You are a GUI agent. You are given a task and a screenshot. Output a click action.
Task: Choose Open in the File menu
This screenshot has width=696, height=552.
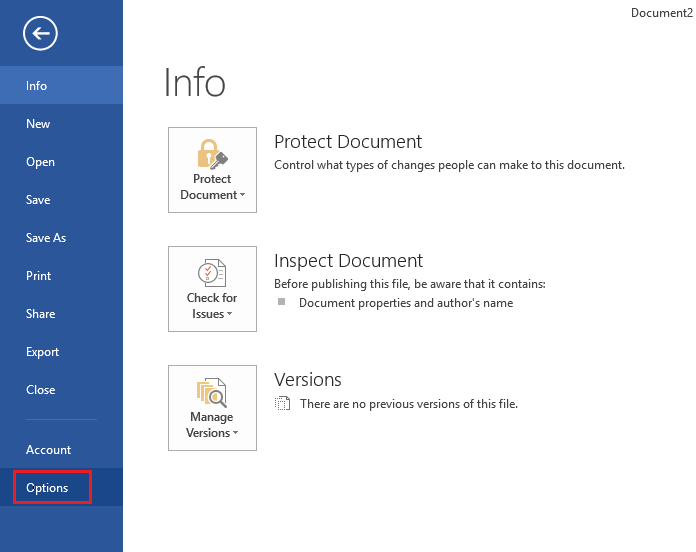point(61,162)
